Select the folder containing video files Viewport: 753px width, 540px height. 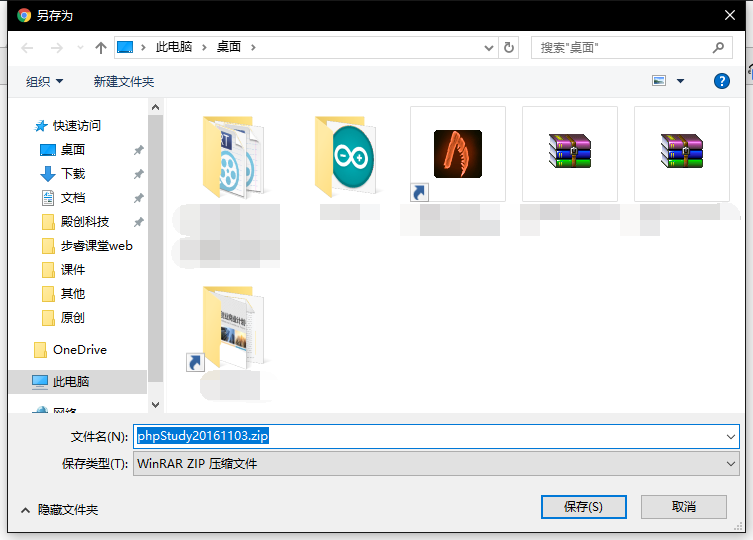(x=233, y=156)
